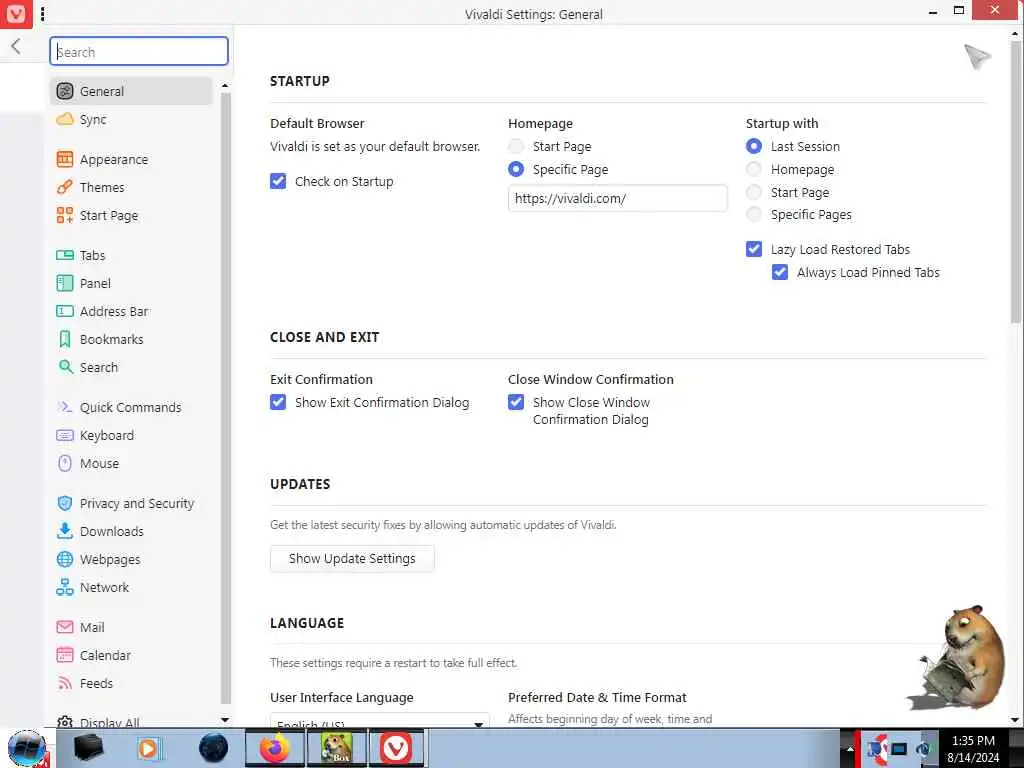Screen dimensions: 1024x768
Task: Open Calendar settings icon
Action: [65, 655]
